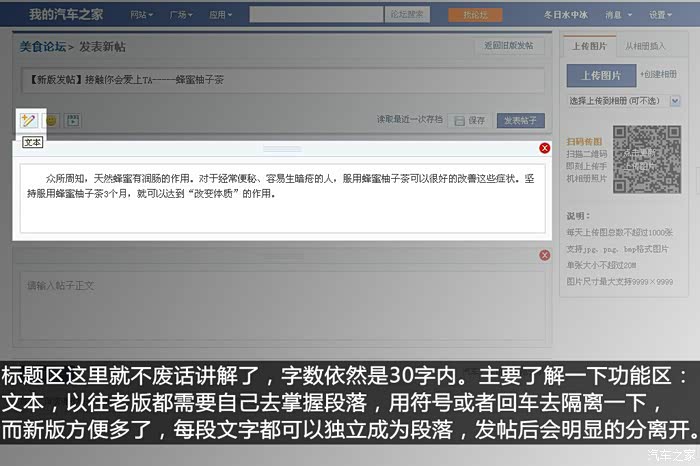Click the drag handle of first text block
700x466 pixels.
tap(282, 149)
